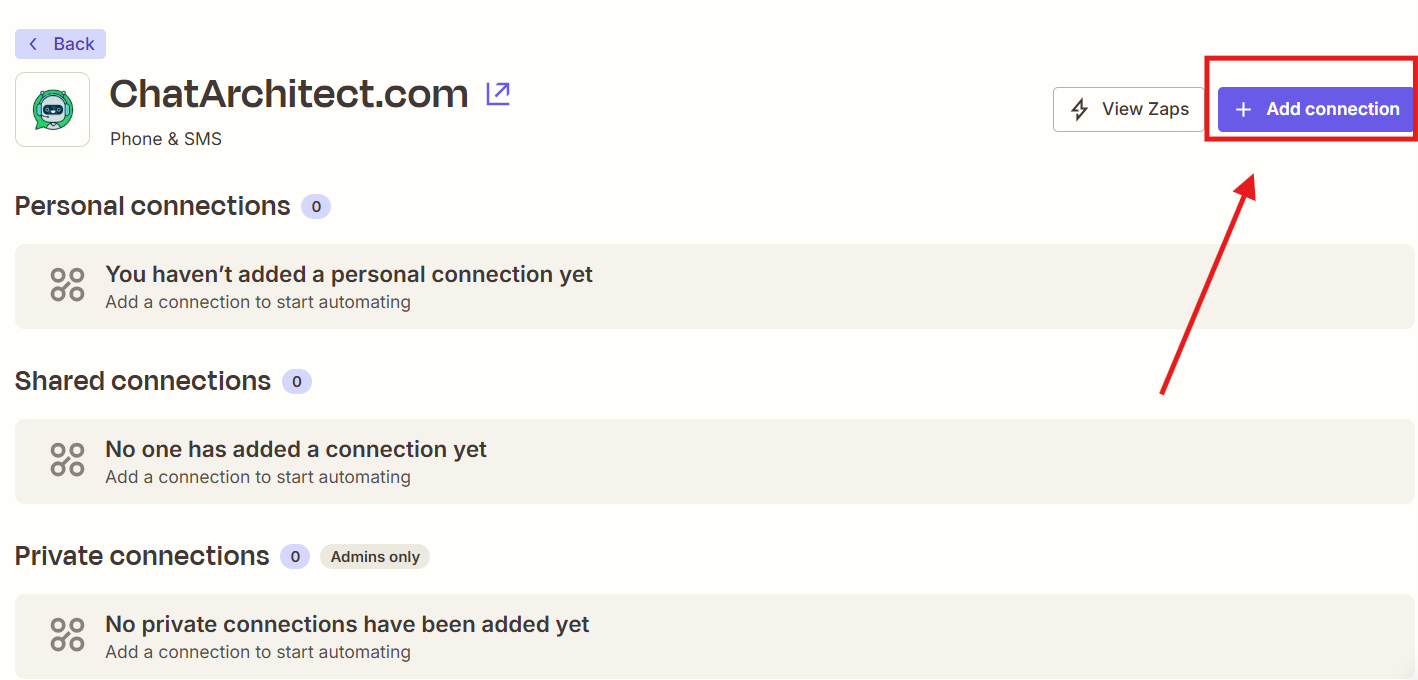Screen dimensions: 1418x680
Task: Click the Back chevron arrow
Action: coord(33,44)
